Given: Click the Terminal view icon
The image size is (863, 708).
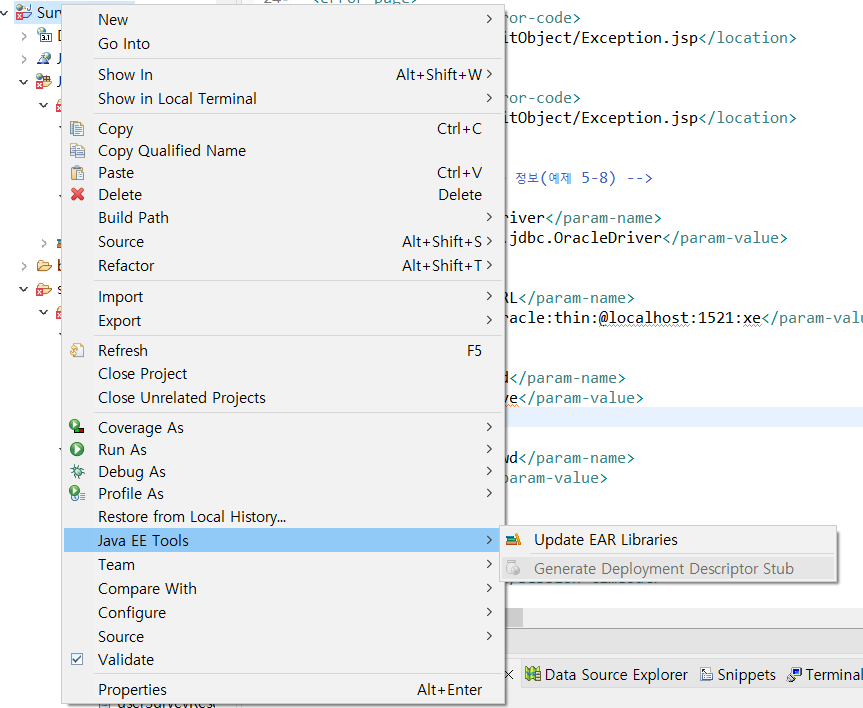Looking at the screenshot, I should [x=798, y=674].
